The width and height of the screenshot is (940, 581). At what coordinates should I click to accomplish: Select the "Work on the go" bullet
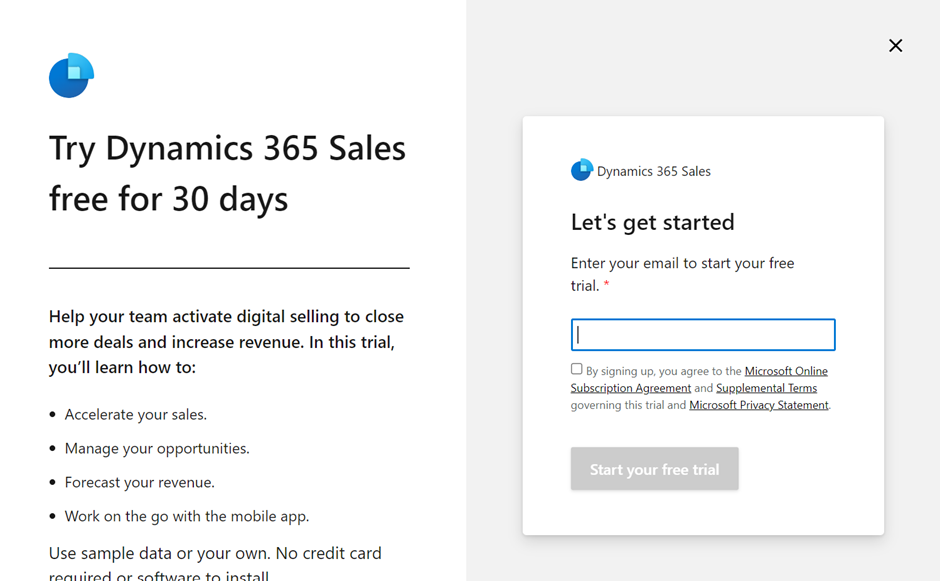[x=186, y=516]
